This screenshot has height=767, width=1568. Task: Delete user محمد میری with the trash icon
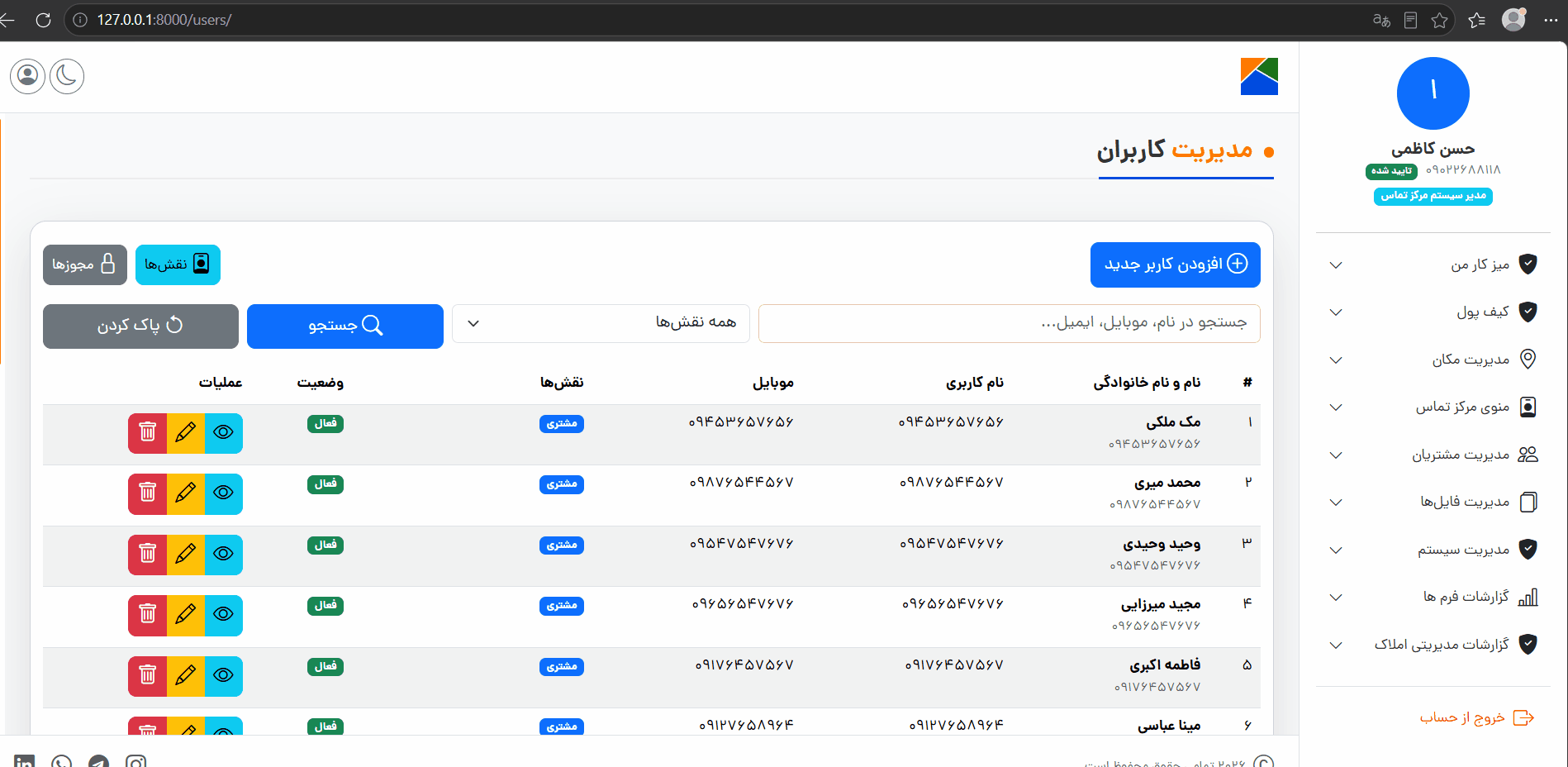[147, 493]
